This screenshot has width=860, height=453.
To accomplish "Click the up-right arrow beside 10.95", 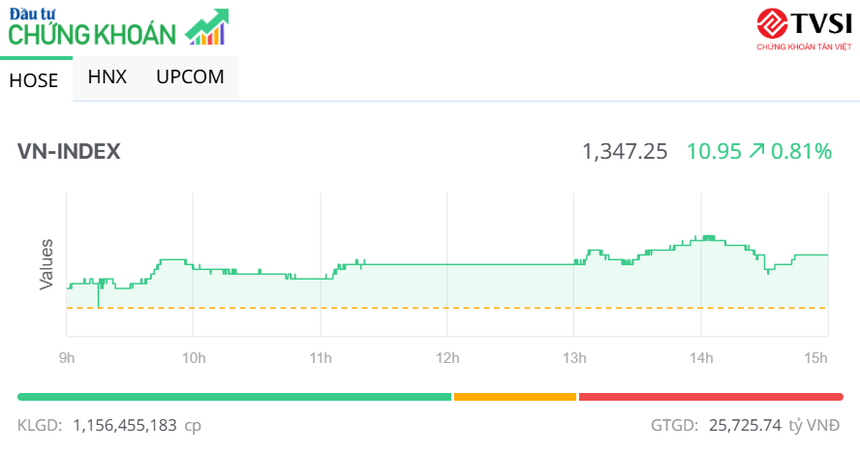I will (757, 151).
